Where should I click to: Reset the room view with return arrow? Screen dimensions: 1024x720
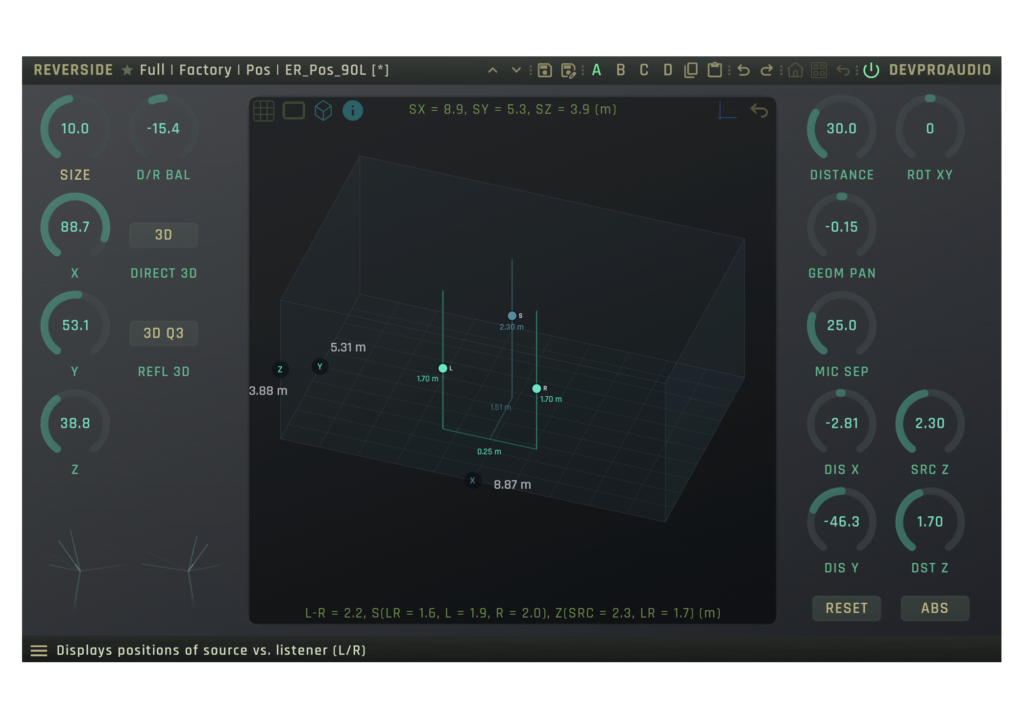[759, 110]
